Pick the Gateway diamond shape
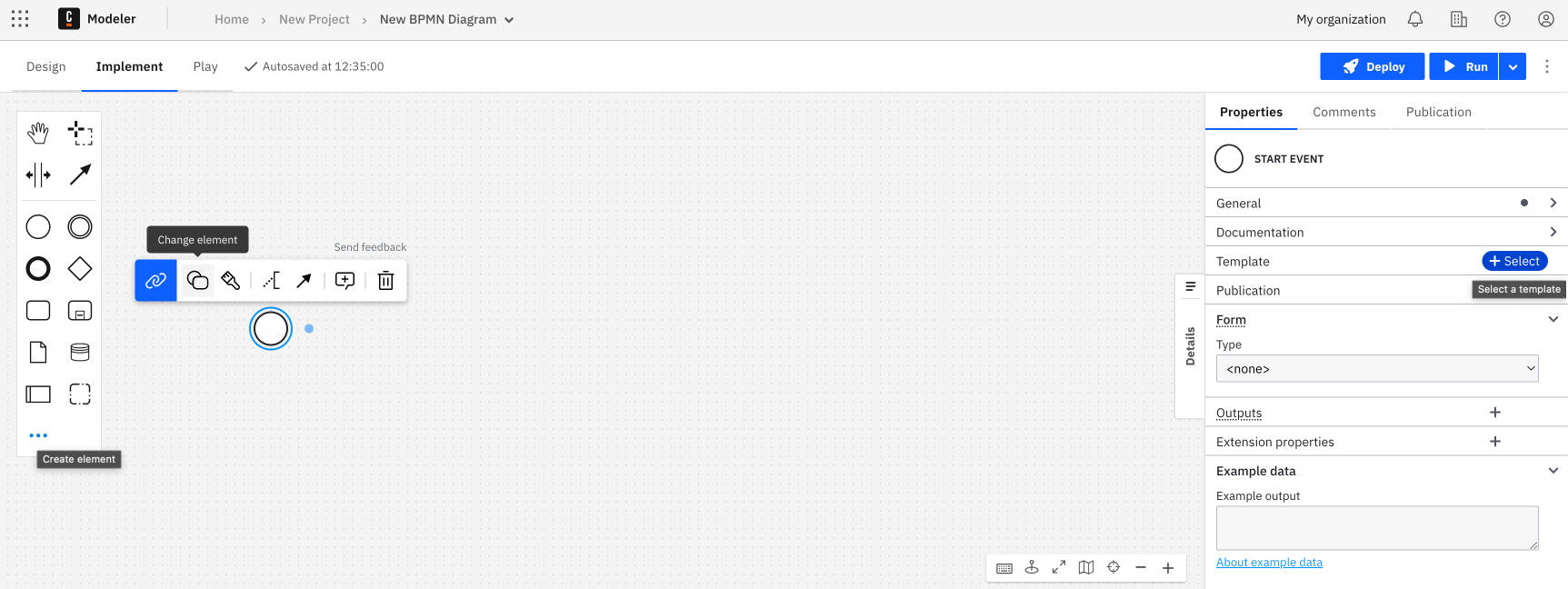1568x589 pixels. click(x=80, y=269)
